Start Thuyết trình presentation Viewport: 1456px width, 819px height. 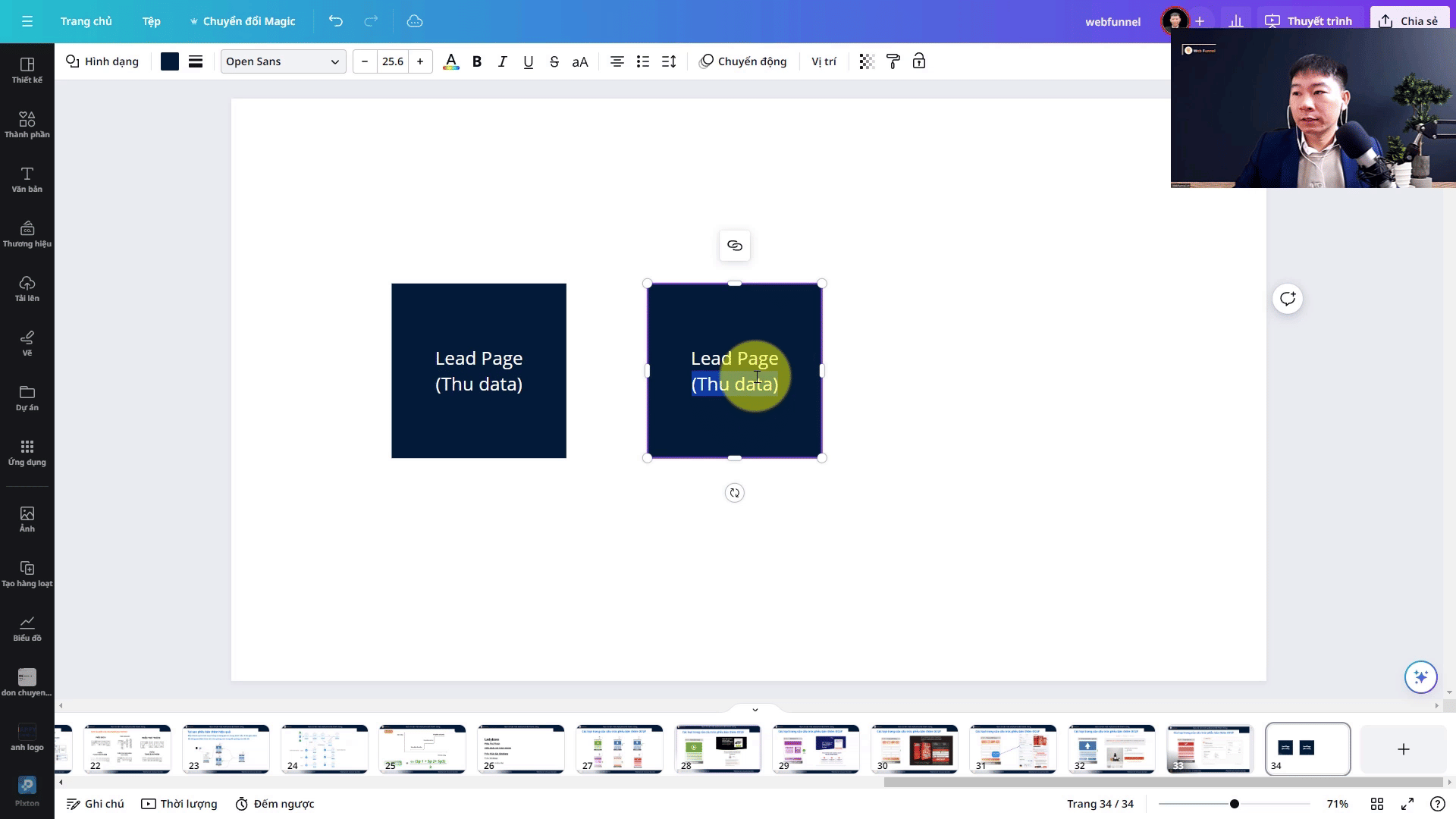1309,21
